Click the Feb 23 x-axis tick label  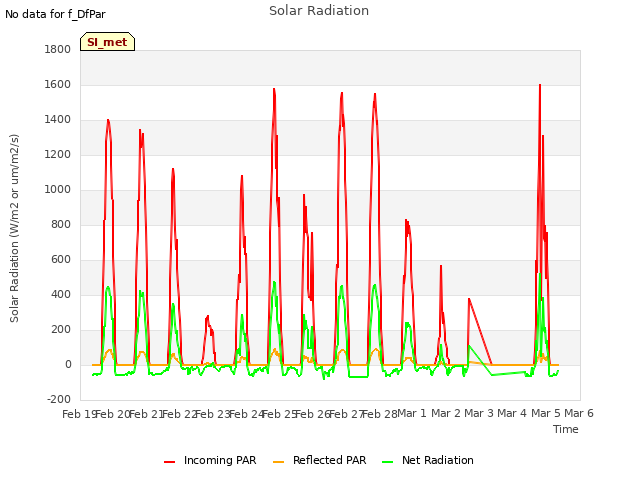point(213,414)
